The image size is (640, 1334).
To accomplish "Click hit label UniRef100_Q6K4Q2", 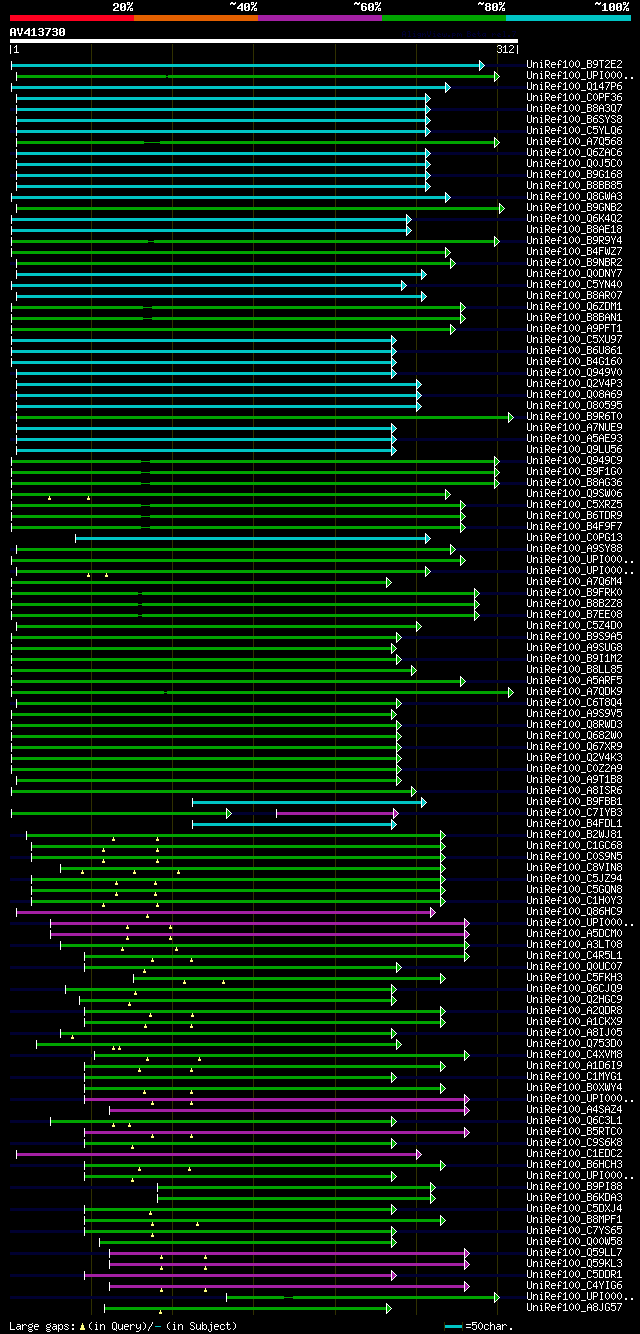I will point(575,219).
